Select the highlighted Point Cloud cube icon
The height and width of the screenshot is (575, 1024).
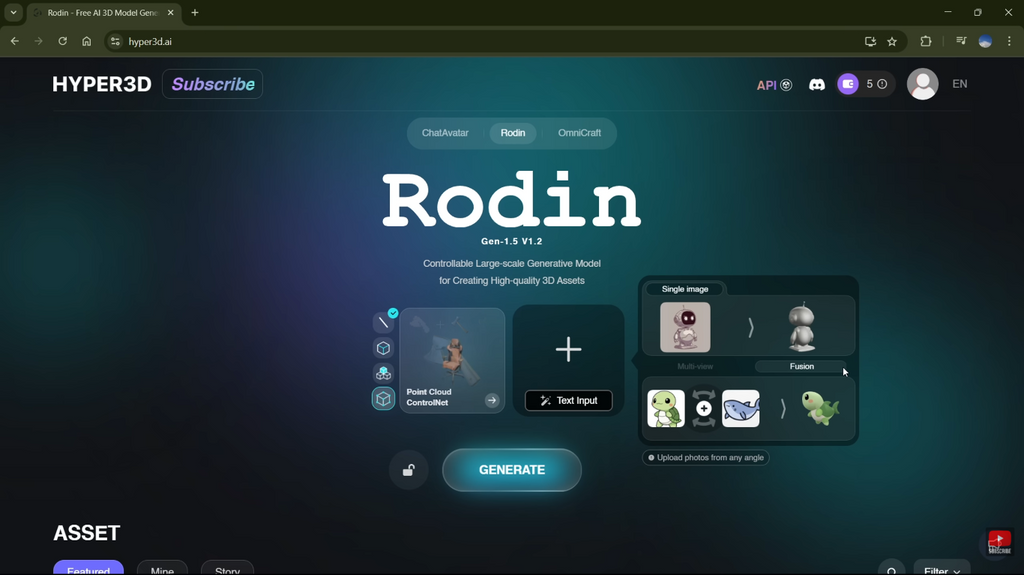pyautogui.click(x=383, y=399)
